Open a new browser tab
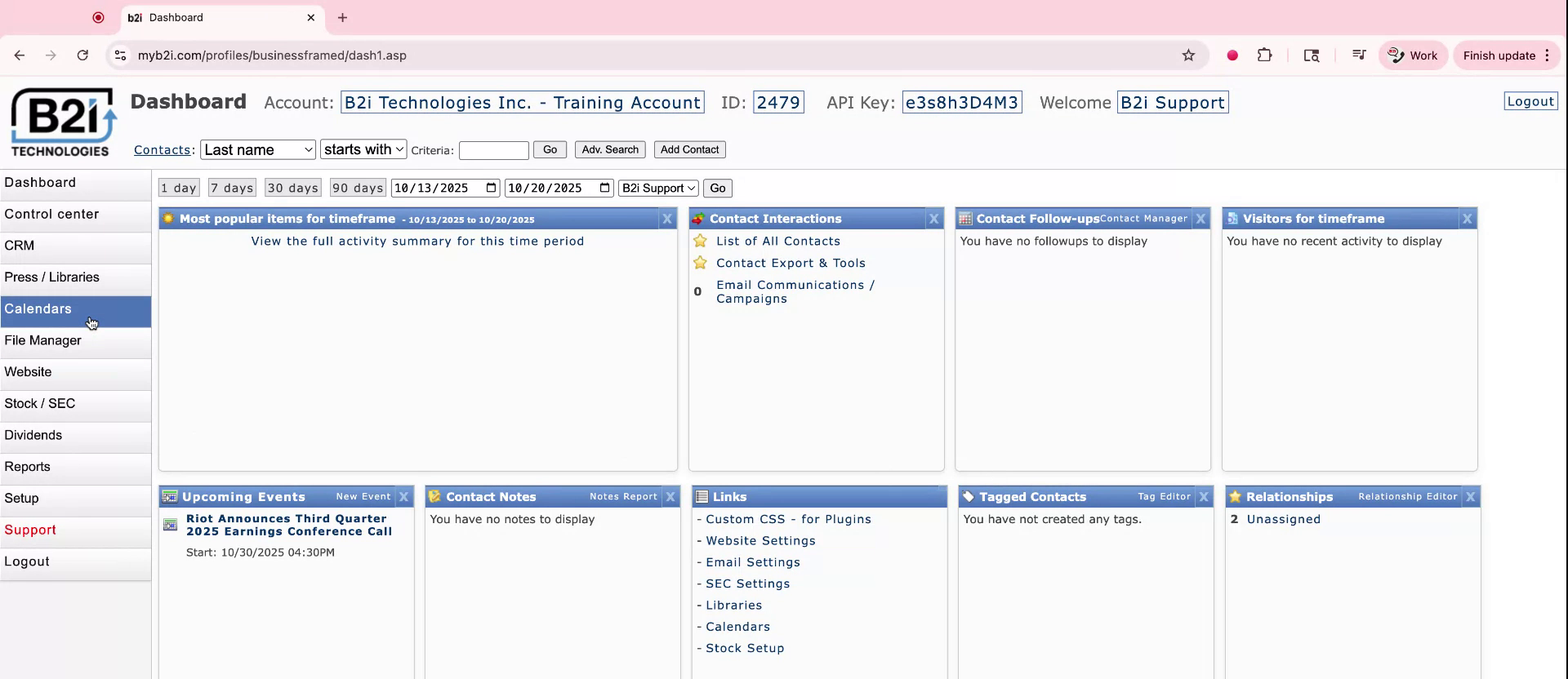Screen dimensions: 1568x679 coord(342,17)
